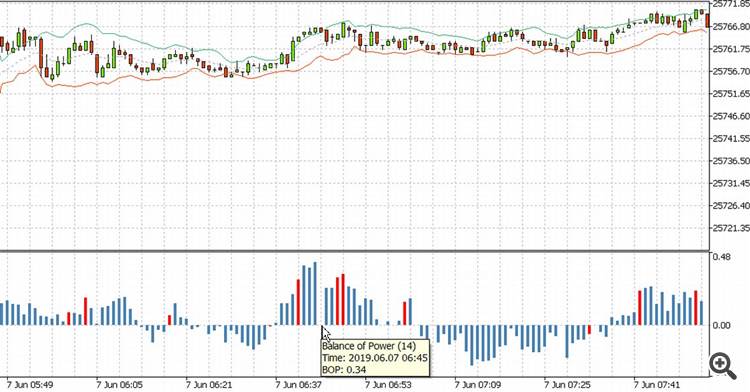Click the 25746.60 price label
Viewport: 750px width, 392px height.
coord(731,116)
